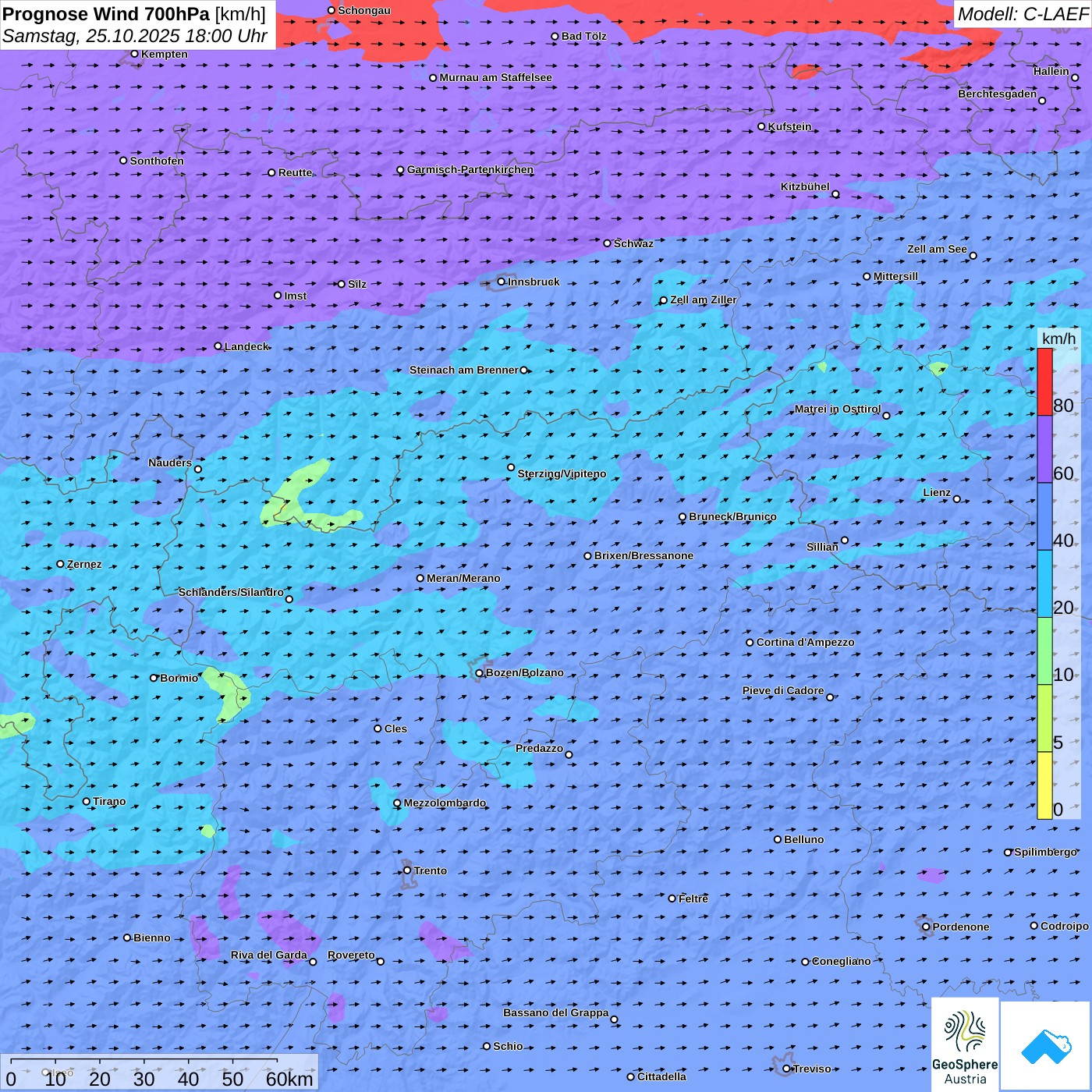Image resolution: width=1092 pixels, height=1092 pixels.
Task: Click the Treviso label
Action: pyautogui.click(x=812, y=1069)
